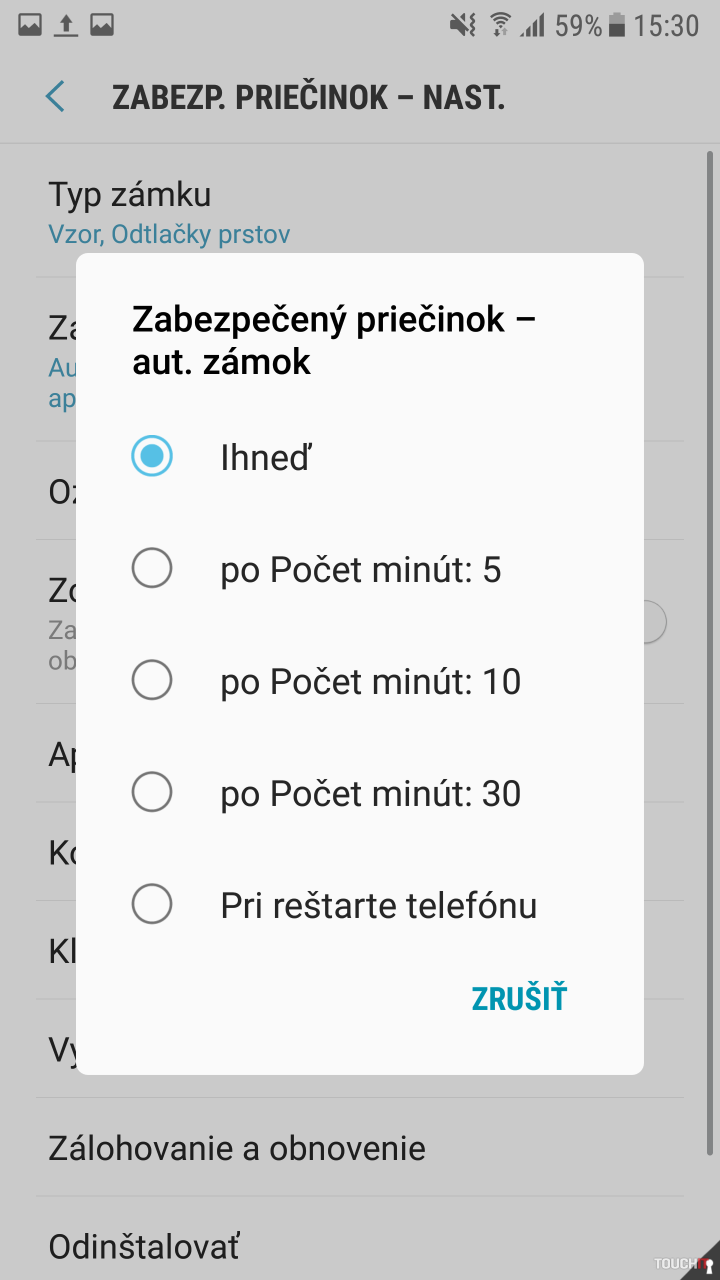Tap the Odinštalovať option

pyautogui.click(x=145, y=1247)
